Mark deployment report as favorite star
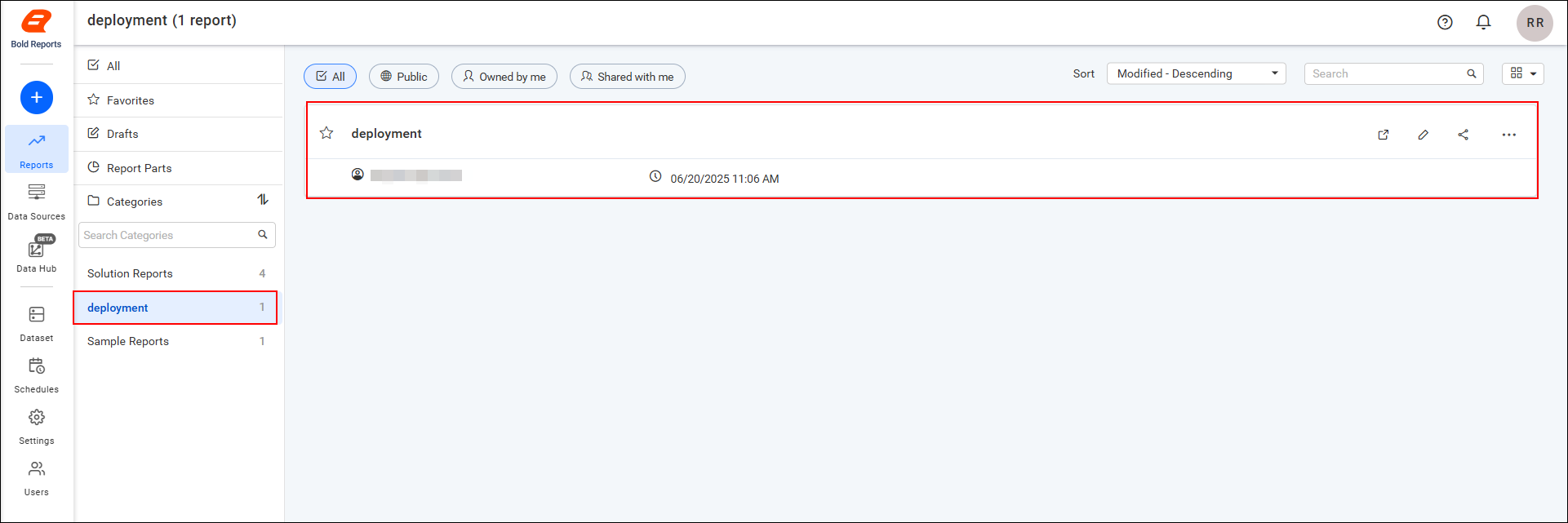 [x=326, y=133]
